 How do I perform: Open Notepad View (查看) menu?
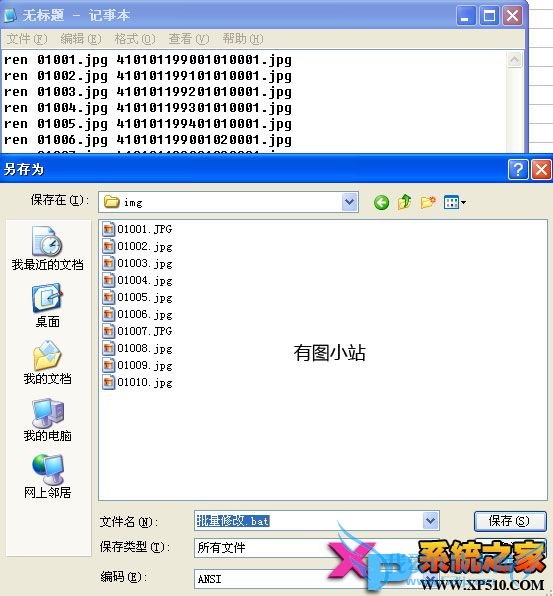189,39
